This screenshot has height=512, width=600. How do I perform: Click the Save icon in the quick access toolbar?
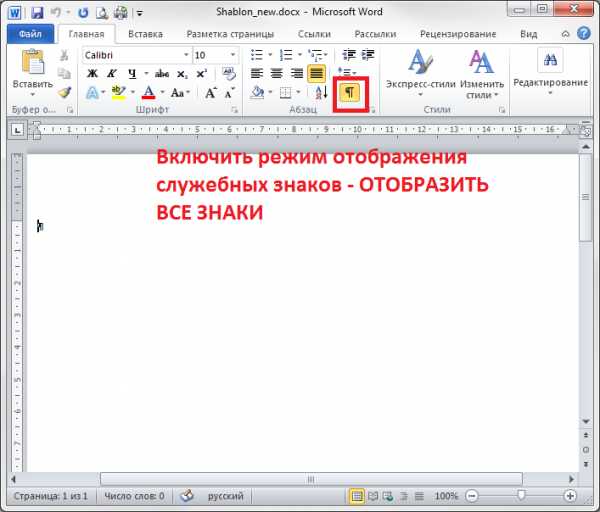[x=37, y=13]
